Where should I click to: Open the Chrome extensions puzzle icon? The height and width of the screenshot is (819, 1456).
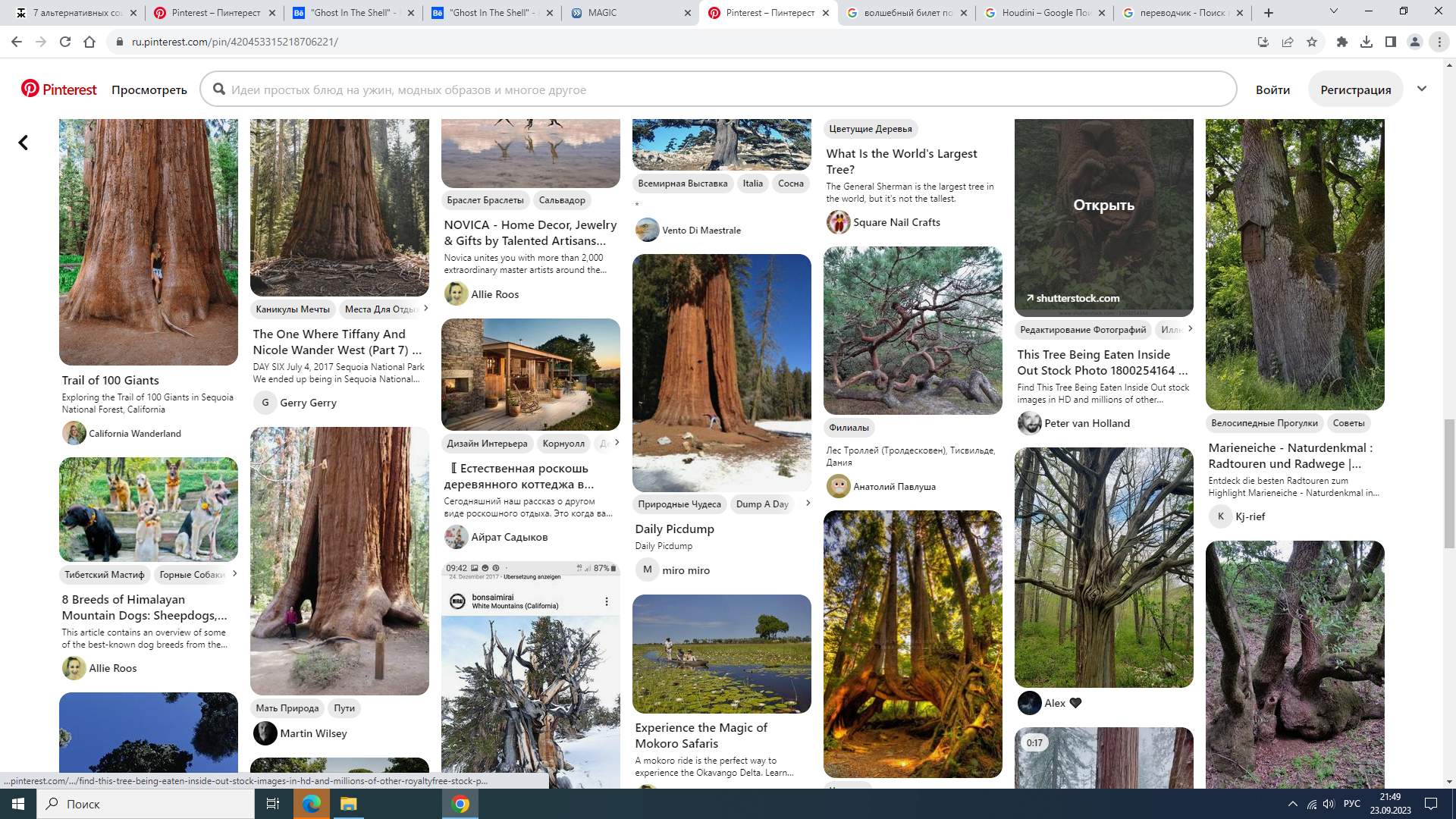pos(1341,42)
